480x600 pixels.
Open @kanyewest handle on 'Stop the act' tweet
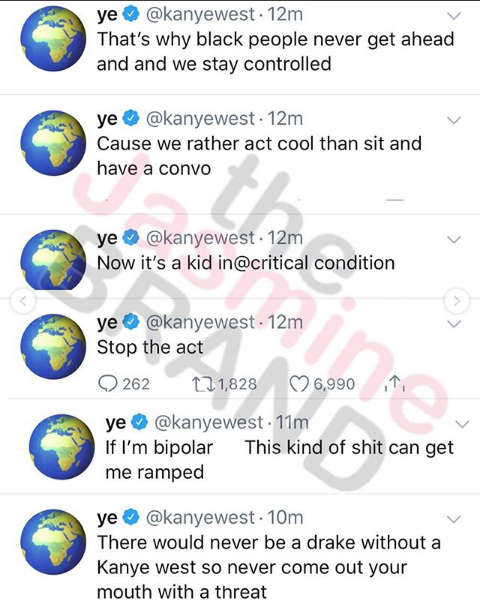click(200, 322)
